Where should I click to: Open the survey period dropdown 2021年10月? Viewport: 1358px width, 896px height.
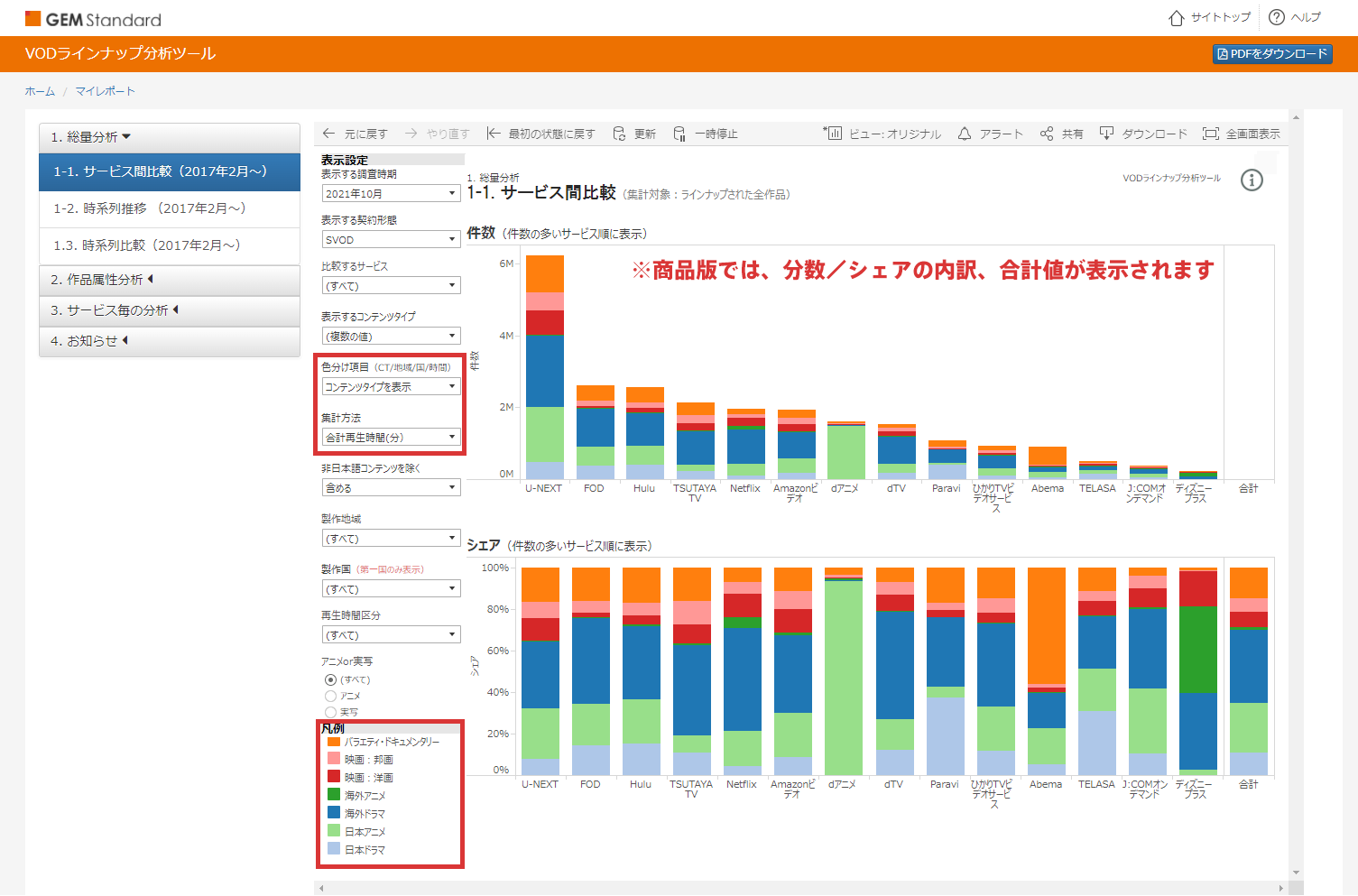pos(392,193)
